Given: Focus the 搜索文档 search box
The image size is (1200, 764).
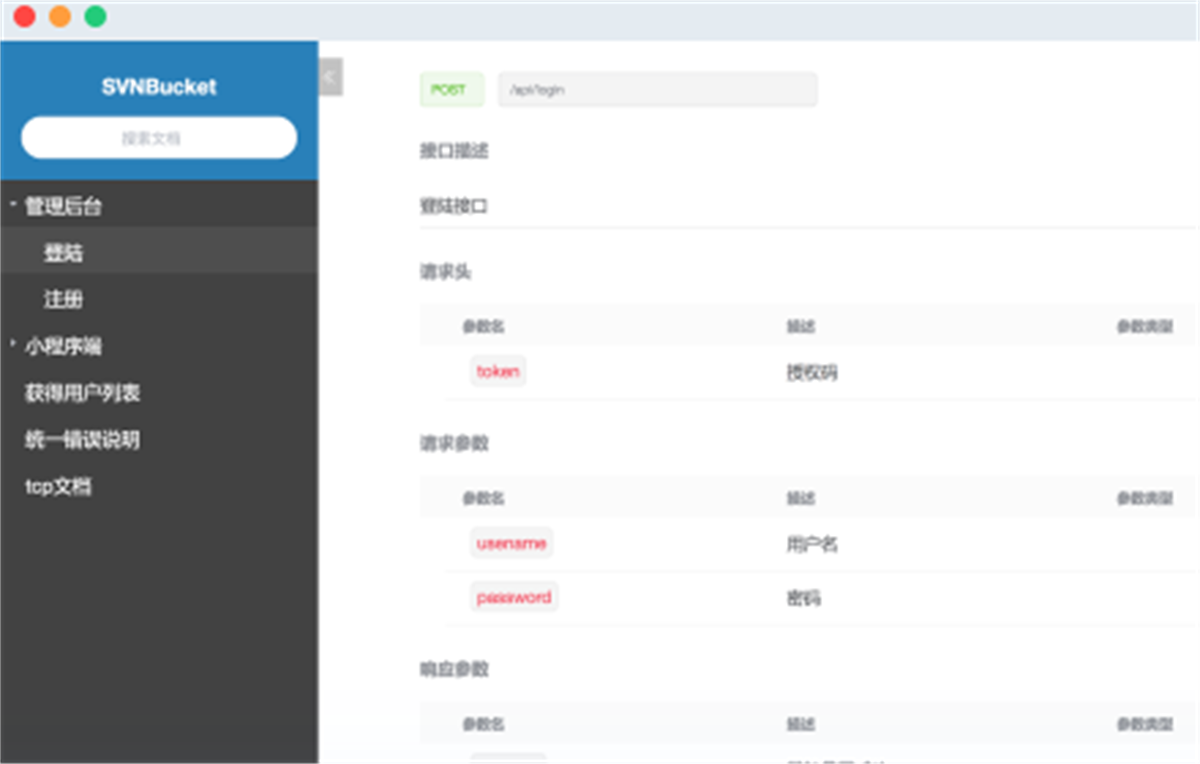Looking at the screenshot, I should tap(159, 138).
